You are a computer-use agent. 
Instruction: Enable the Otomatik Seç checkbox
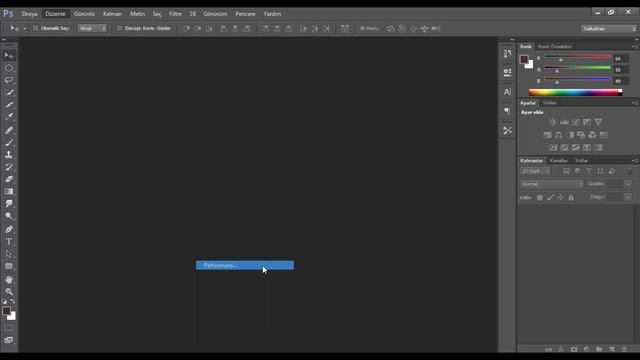36,28
